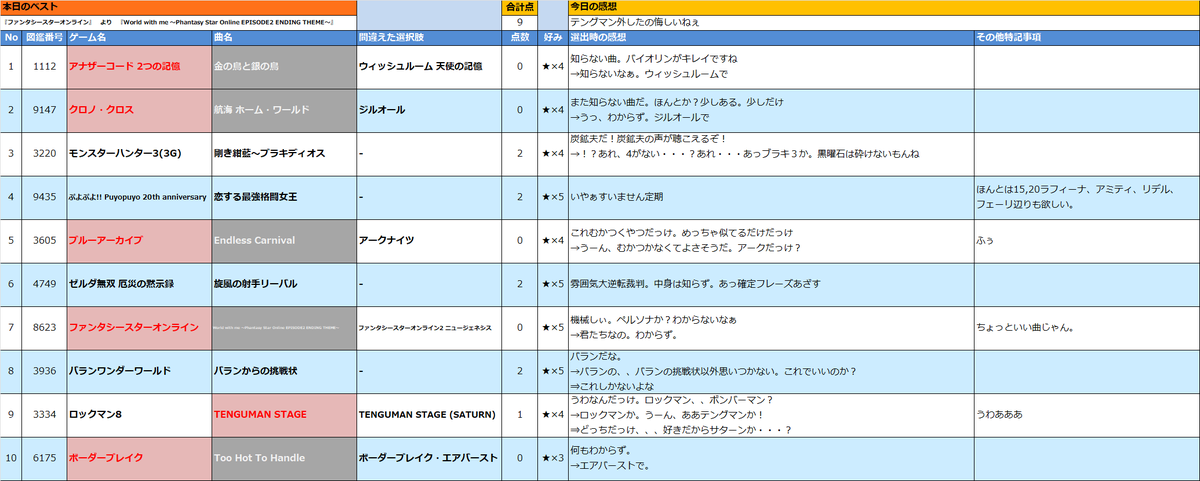Click the ゲーム名 column header
Image resolution: width=1200 pixels, height=481 pixels.
click(138, 37)
